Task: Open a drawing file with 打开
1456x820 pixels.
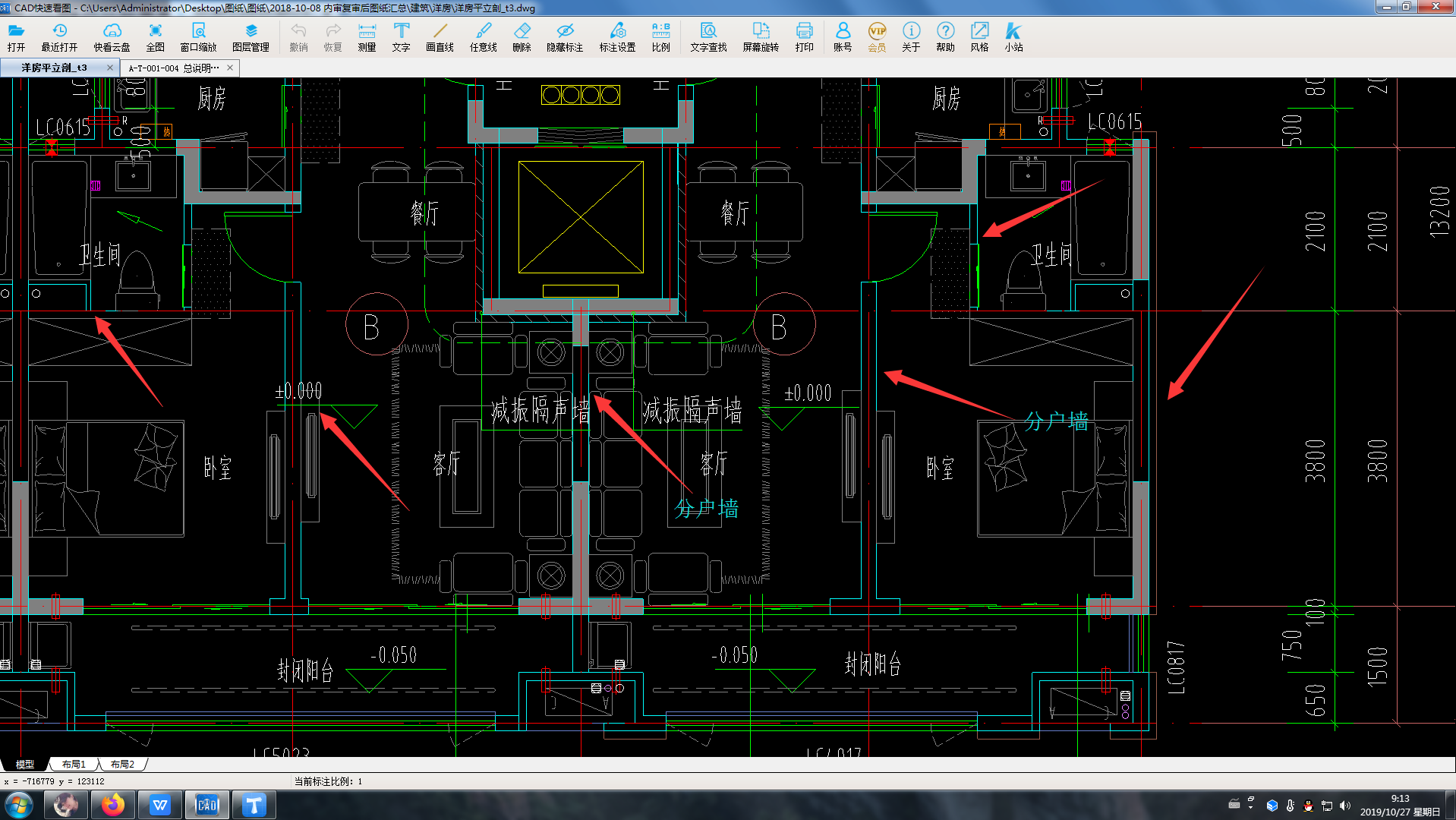Action: (x=16, y=37)
